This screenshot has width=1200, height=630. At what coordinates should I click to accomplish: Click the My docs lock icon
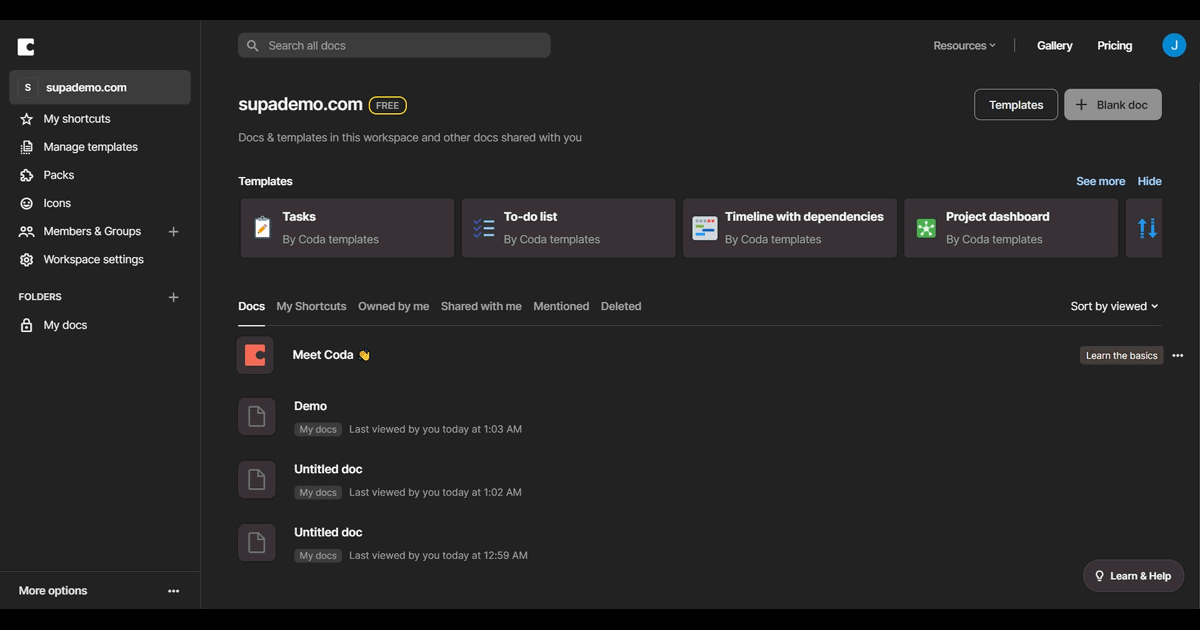[26, 325]
